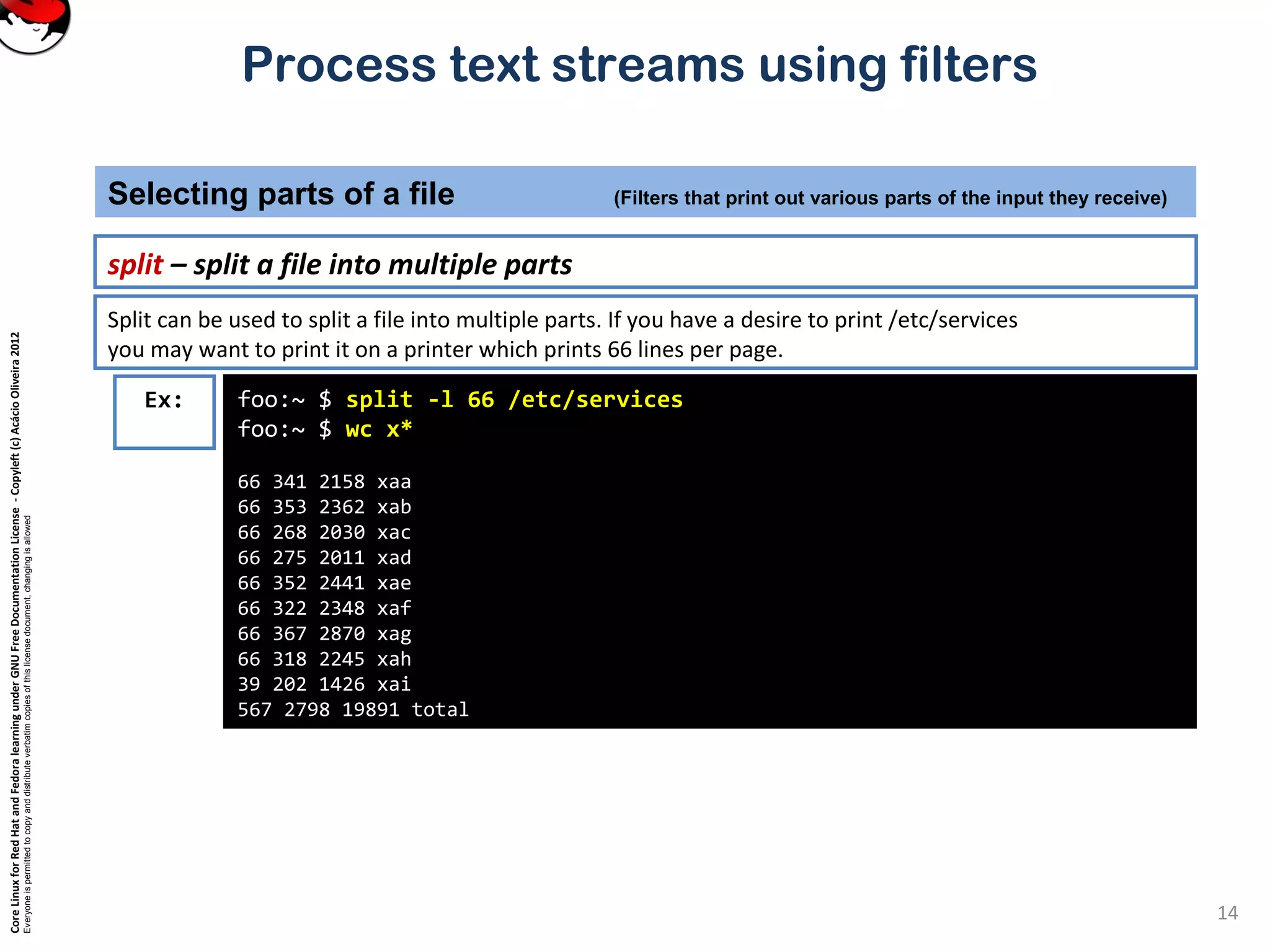
Task: Select command 'split -l 66 /etc/services'
Action: (x=514, y=400)
